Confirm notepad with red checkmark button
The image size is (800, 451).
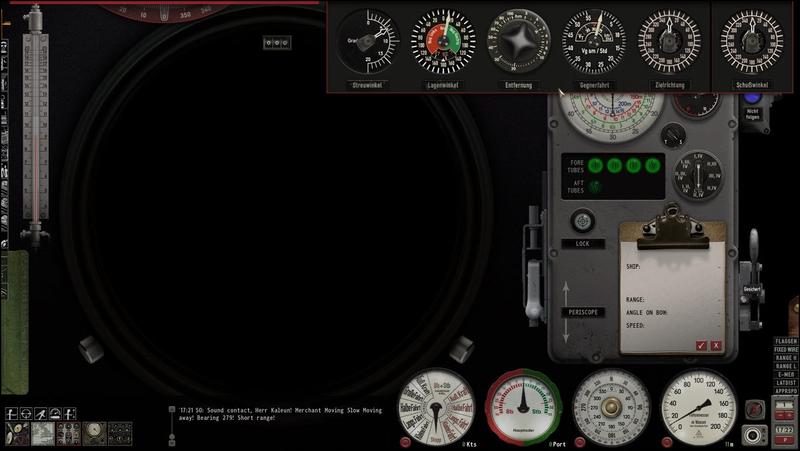(x=701, y=345)
